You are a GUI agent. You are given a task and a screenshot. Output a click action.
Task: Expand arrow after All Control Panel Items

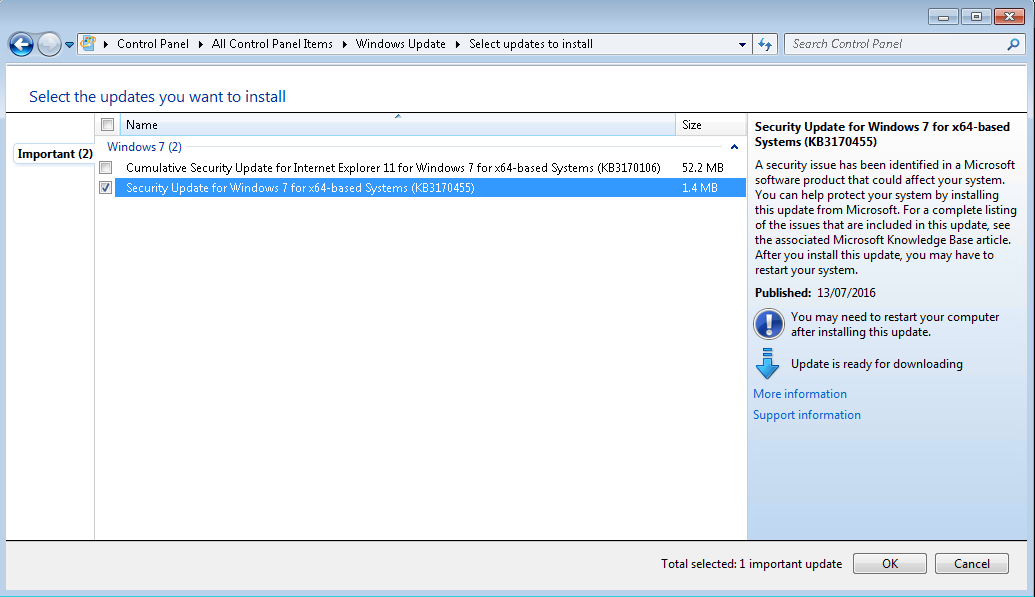coord(345,44)
